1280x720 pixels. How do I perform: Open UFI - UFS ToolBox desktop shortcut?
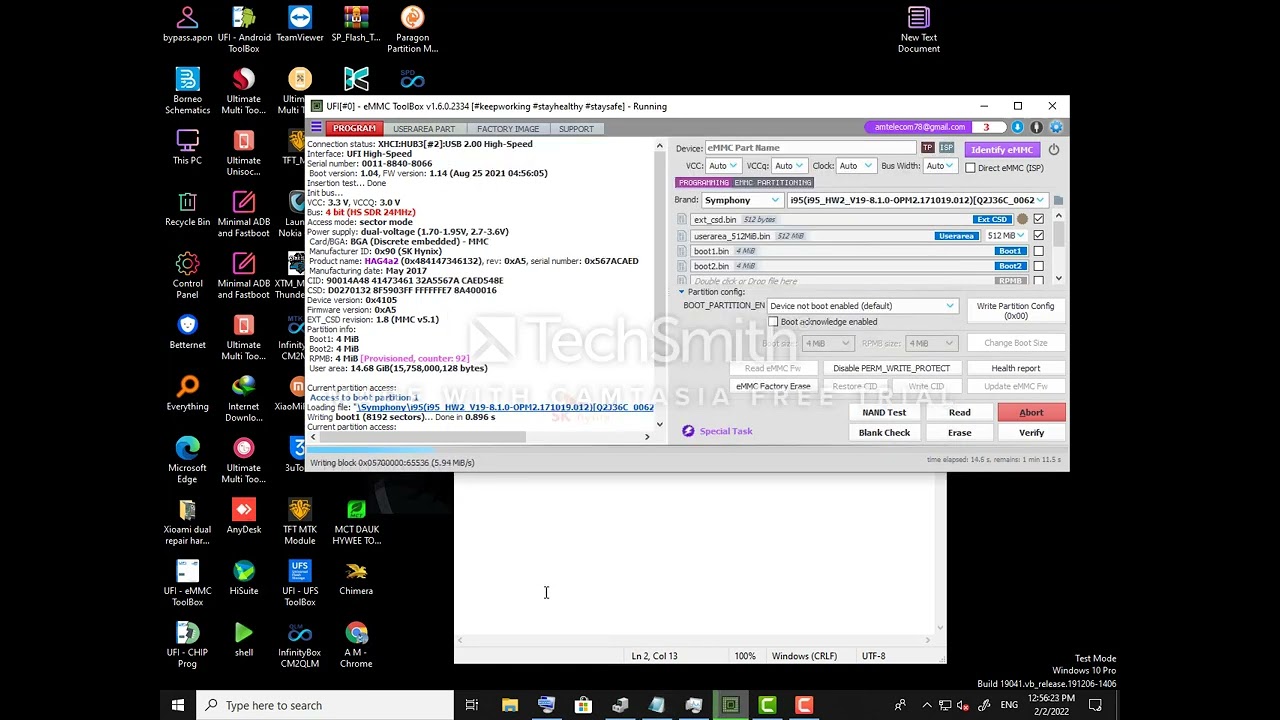coord(299,583)
